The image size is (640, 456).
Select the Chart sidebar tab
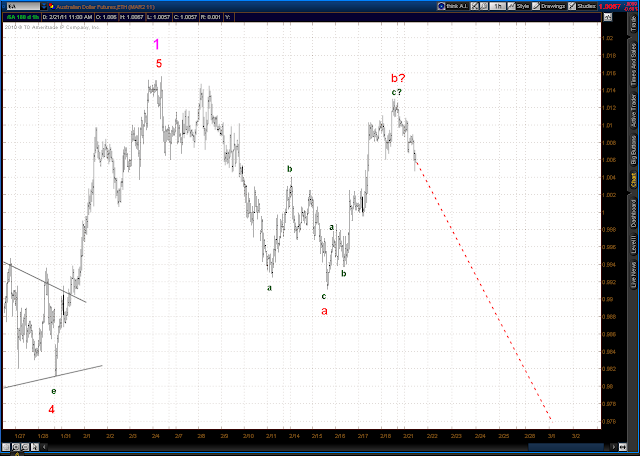(x=633, y=179)
